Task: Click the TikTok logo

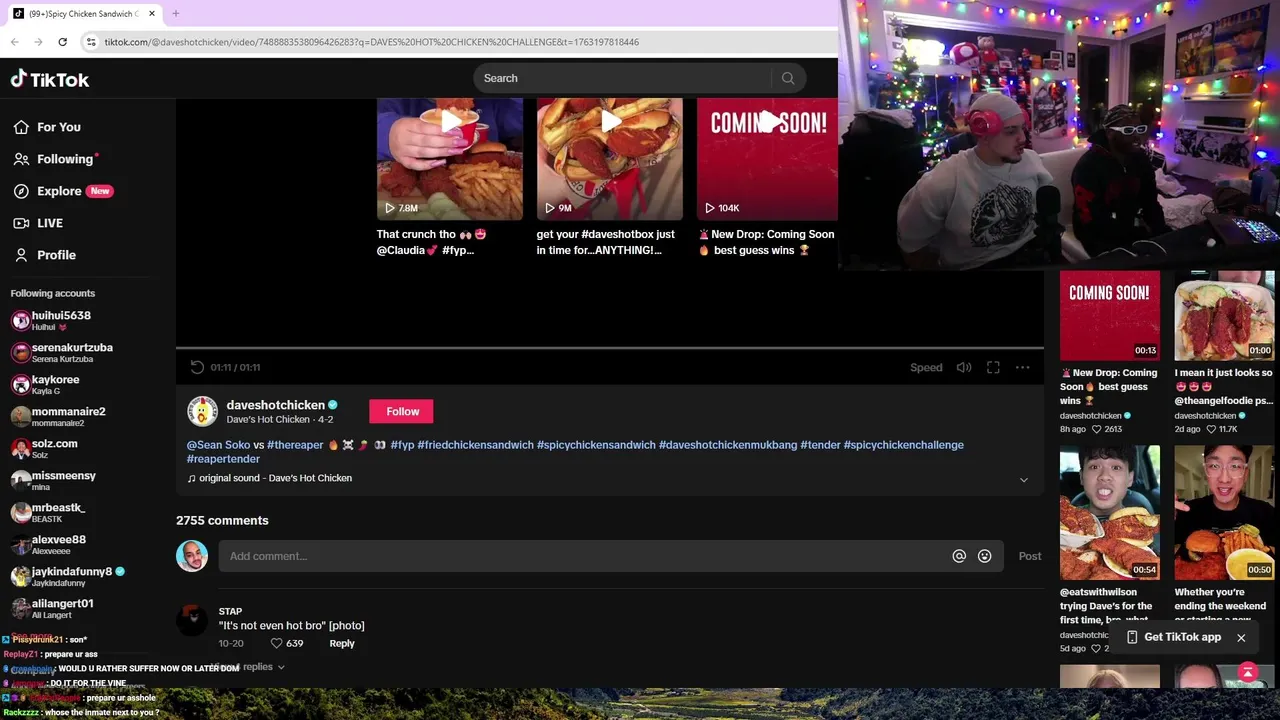Action: click(50, 79)
